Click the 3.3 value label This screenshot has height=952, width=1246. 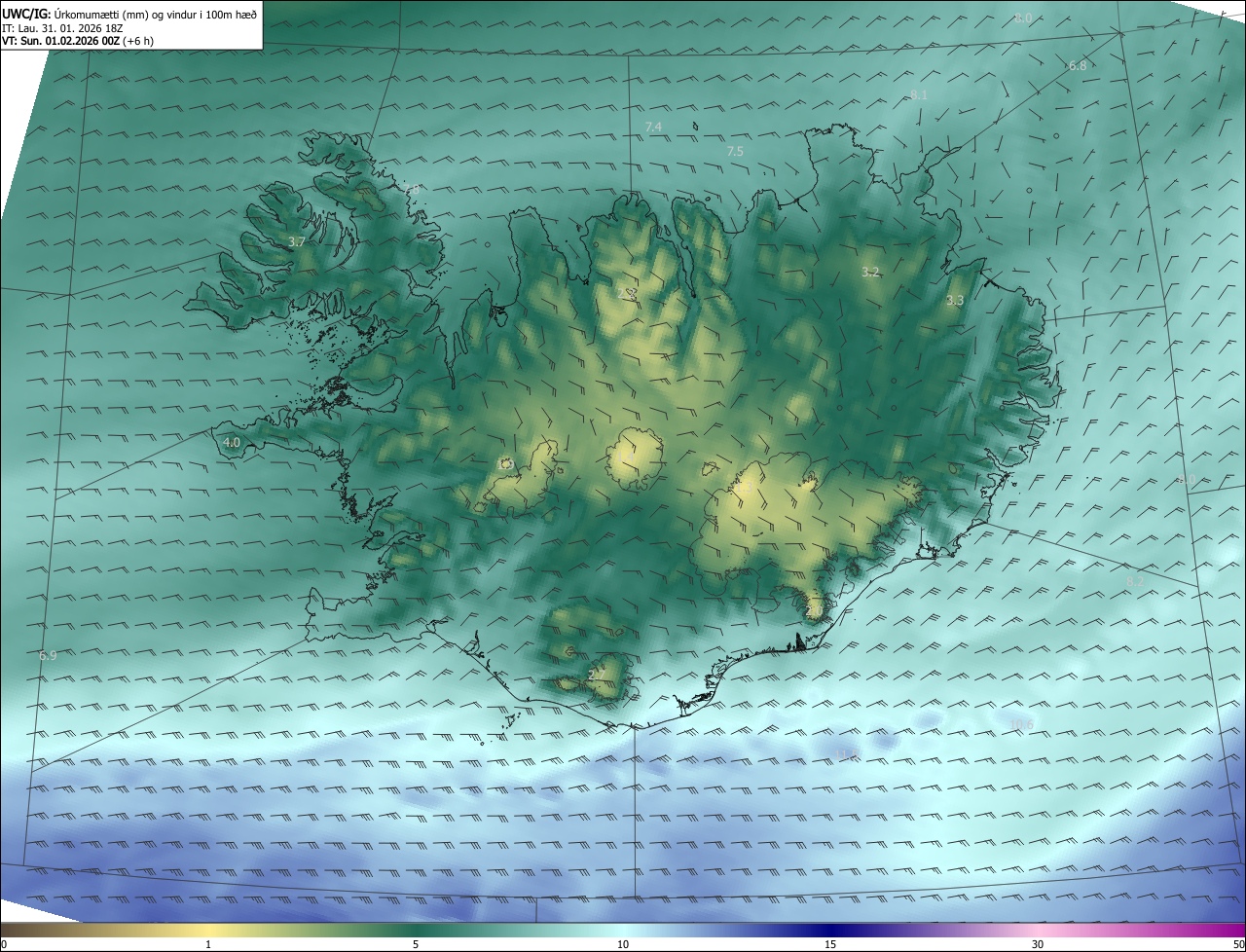point(955,301)
